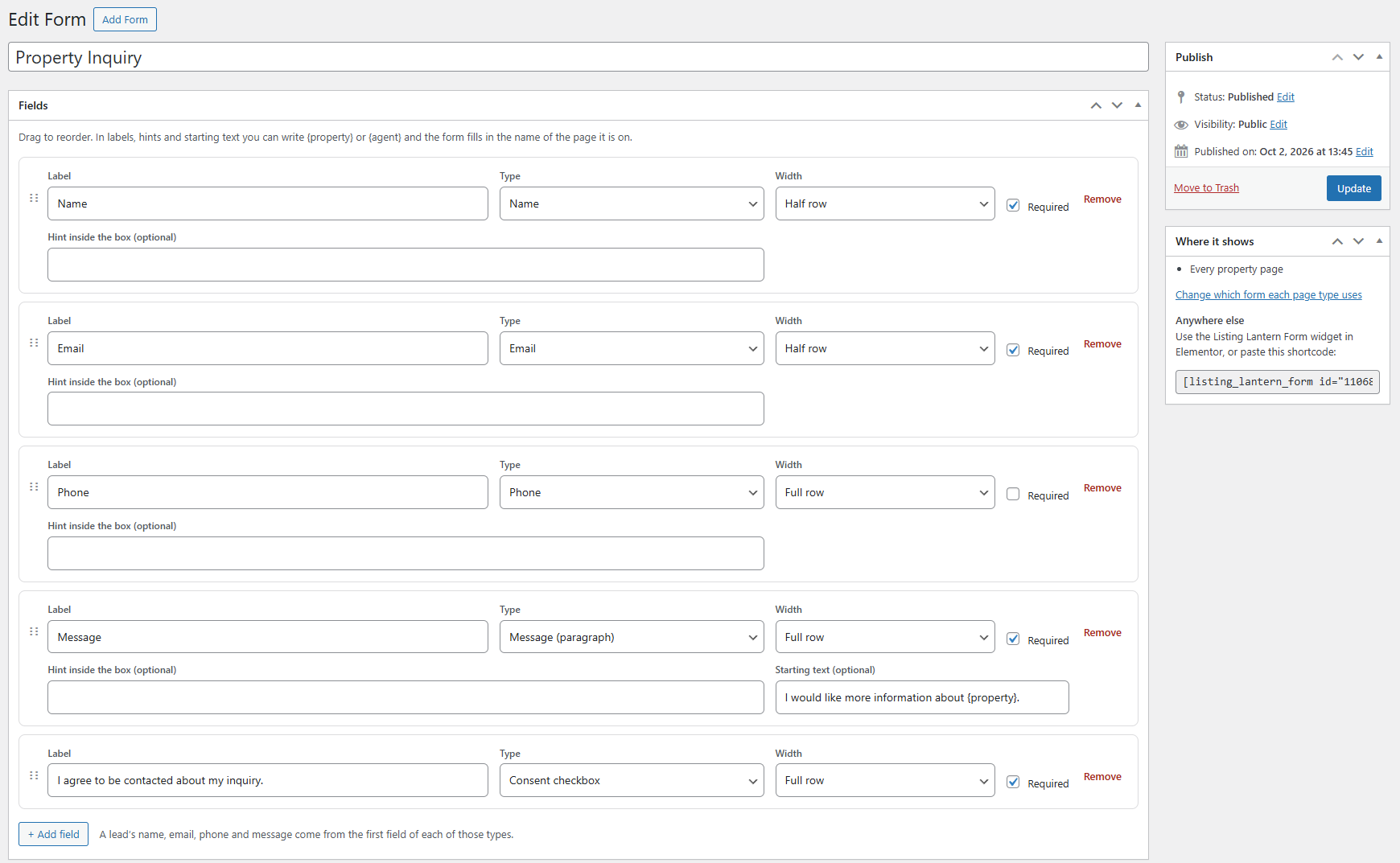Collapse the Fields panel with its triangle toggle

[1138, 105]
